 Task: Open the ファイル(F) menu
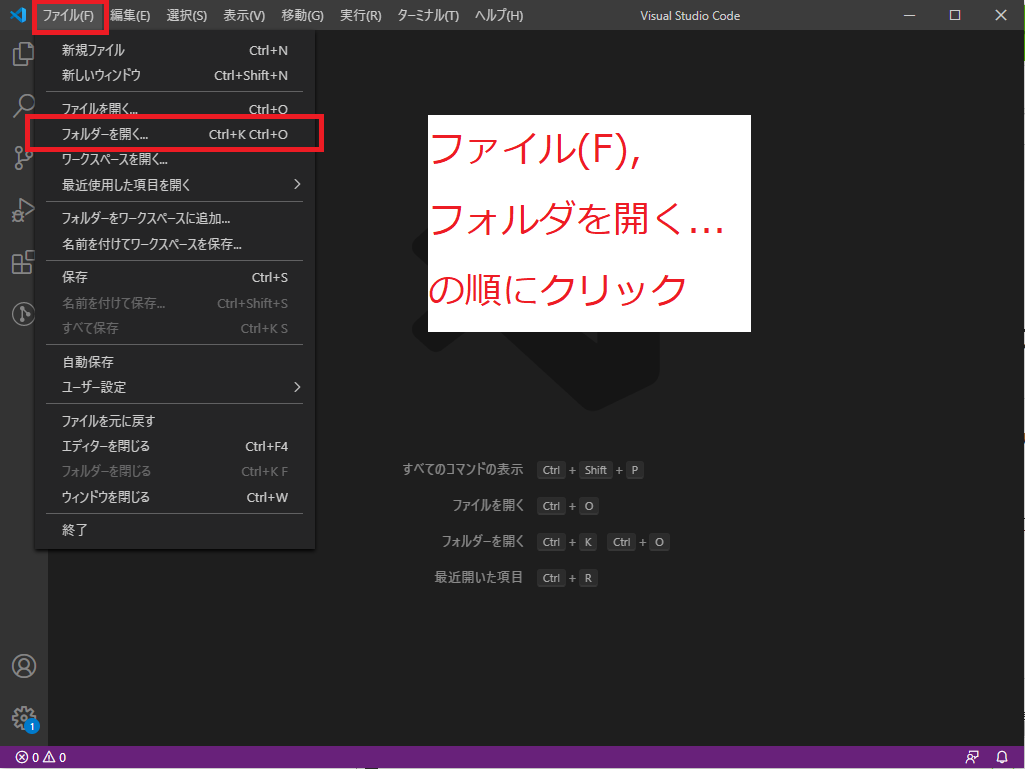(x=68, y=15)
